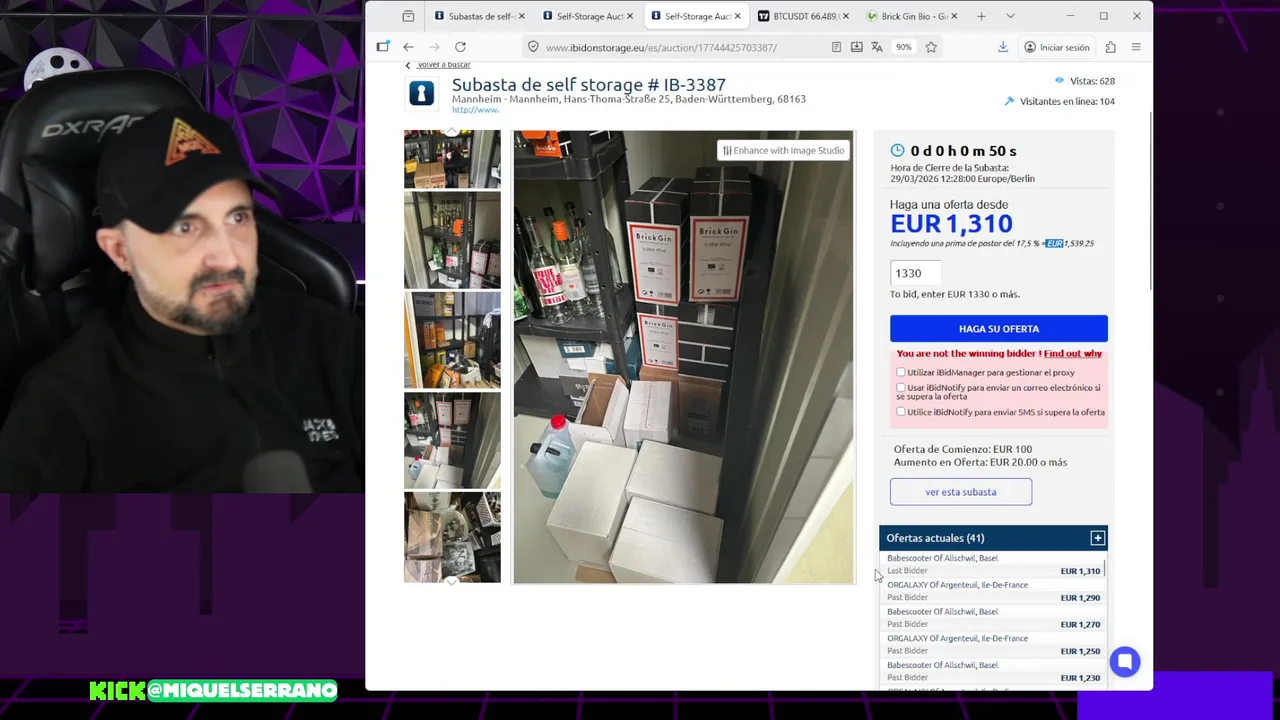This screenshot has height=720, width=1280.
Task: Switch to Brick Gin Bio tab
Action: point(912,16)
